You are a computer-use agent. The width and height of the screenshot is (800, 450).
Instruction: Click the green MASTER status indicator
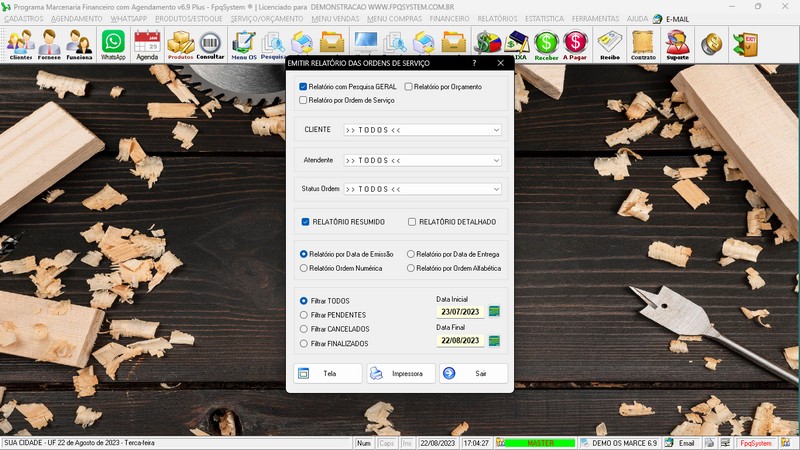coord(539,443)
